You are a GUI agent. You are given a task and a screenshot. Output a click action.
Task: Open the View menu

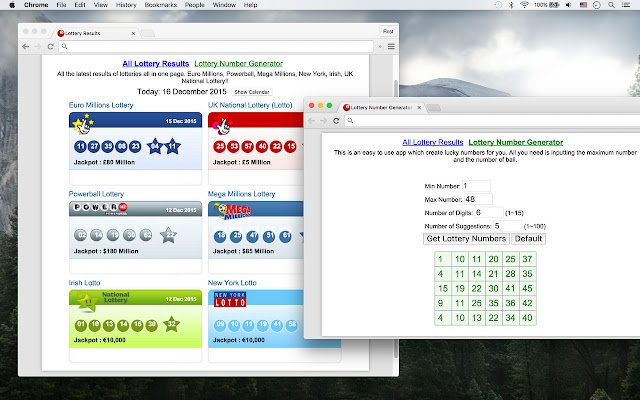coord(101,5)
